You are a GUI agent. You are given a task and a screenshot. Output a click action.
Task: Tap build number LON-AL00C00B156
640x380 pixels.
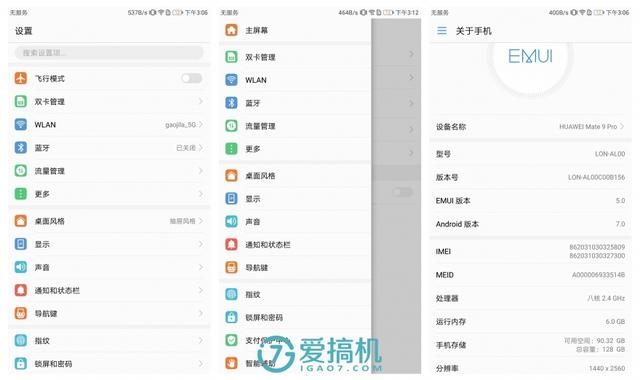(x=596, y=177)
